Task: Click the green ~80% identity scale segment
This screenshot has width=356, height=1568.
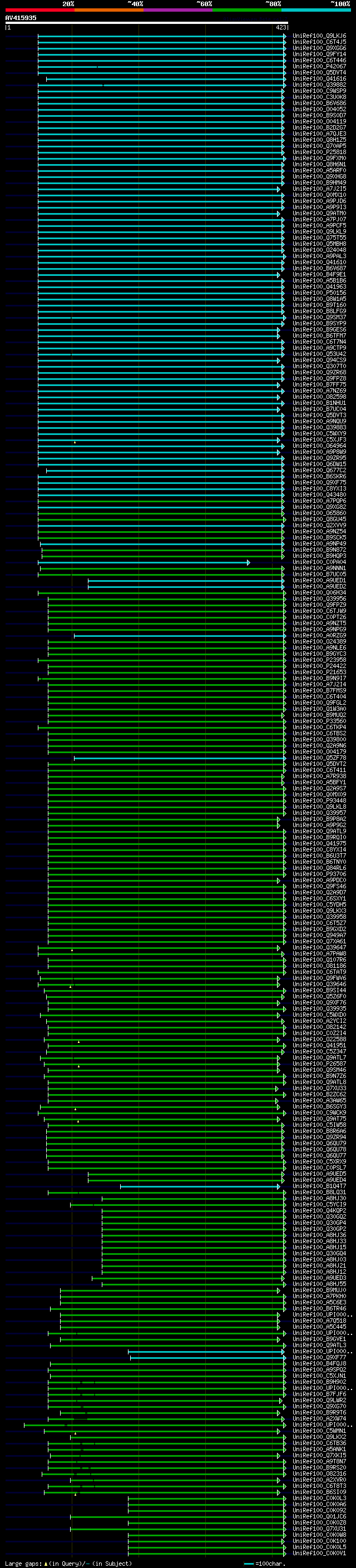Action: coord(247,10)
